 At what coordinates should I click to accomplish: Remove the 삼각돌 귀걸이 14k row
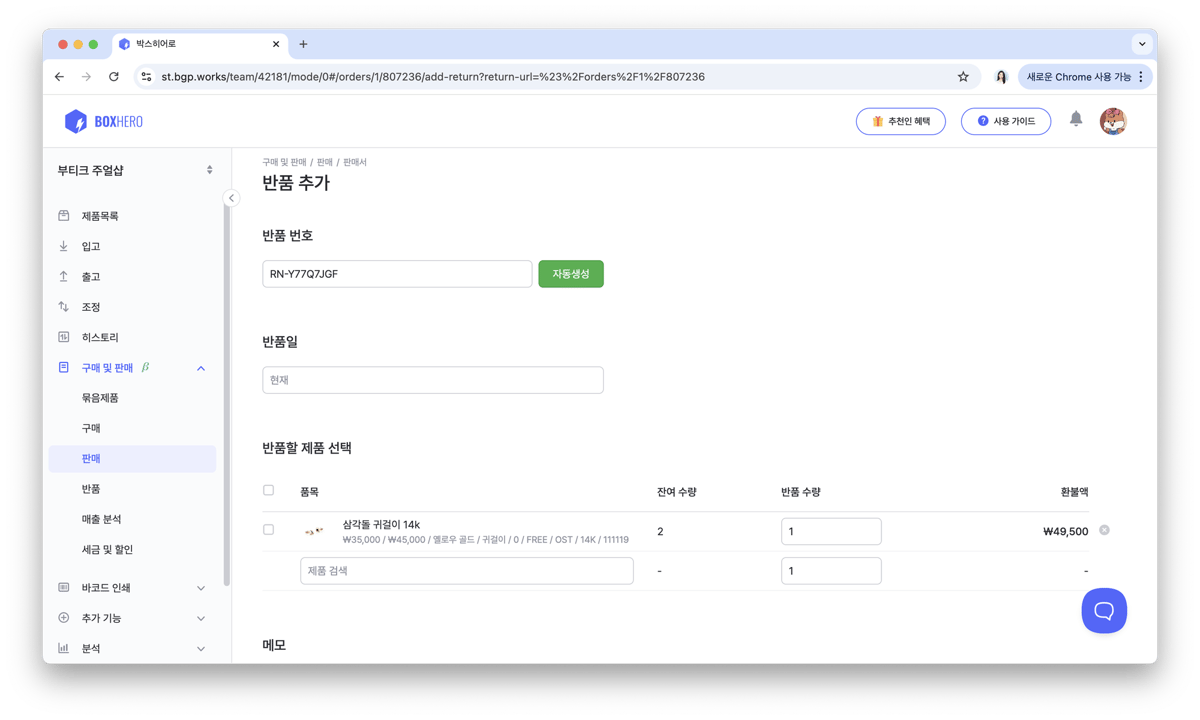click(1104, 530)
